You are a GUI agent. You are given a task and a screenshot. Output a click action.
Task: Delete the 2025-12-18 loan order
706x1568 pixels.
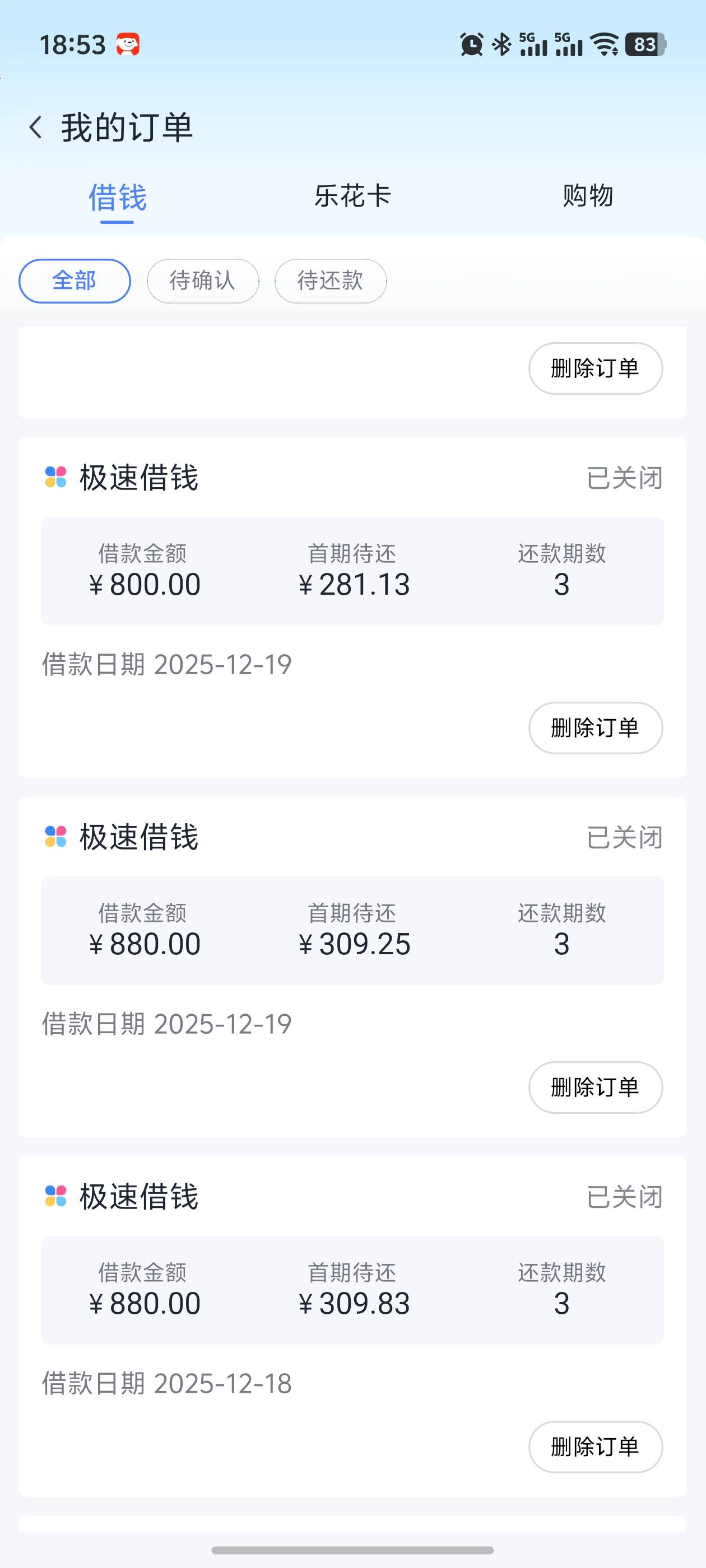(595, 1447)
